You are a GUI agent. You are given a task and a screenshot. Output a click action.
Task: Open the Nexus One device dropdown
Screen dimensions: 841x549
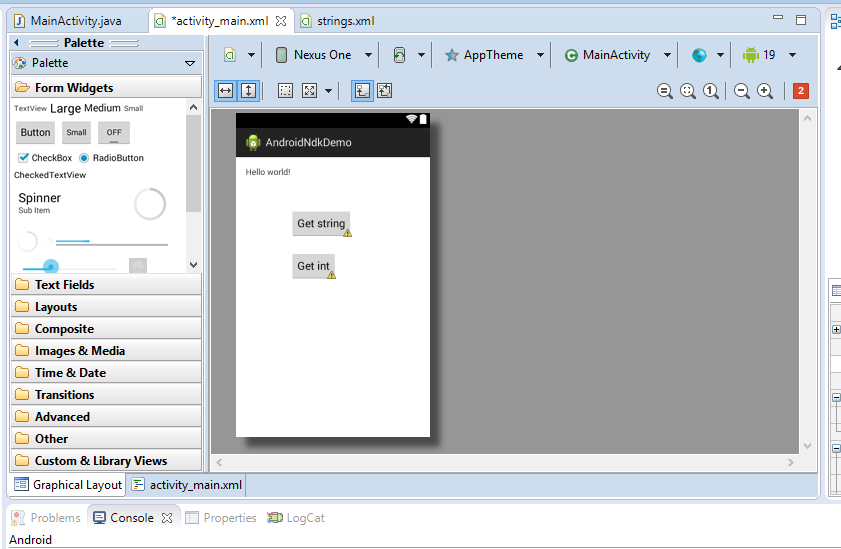323,55
